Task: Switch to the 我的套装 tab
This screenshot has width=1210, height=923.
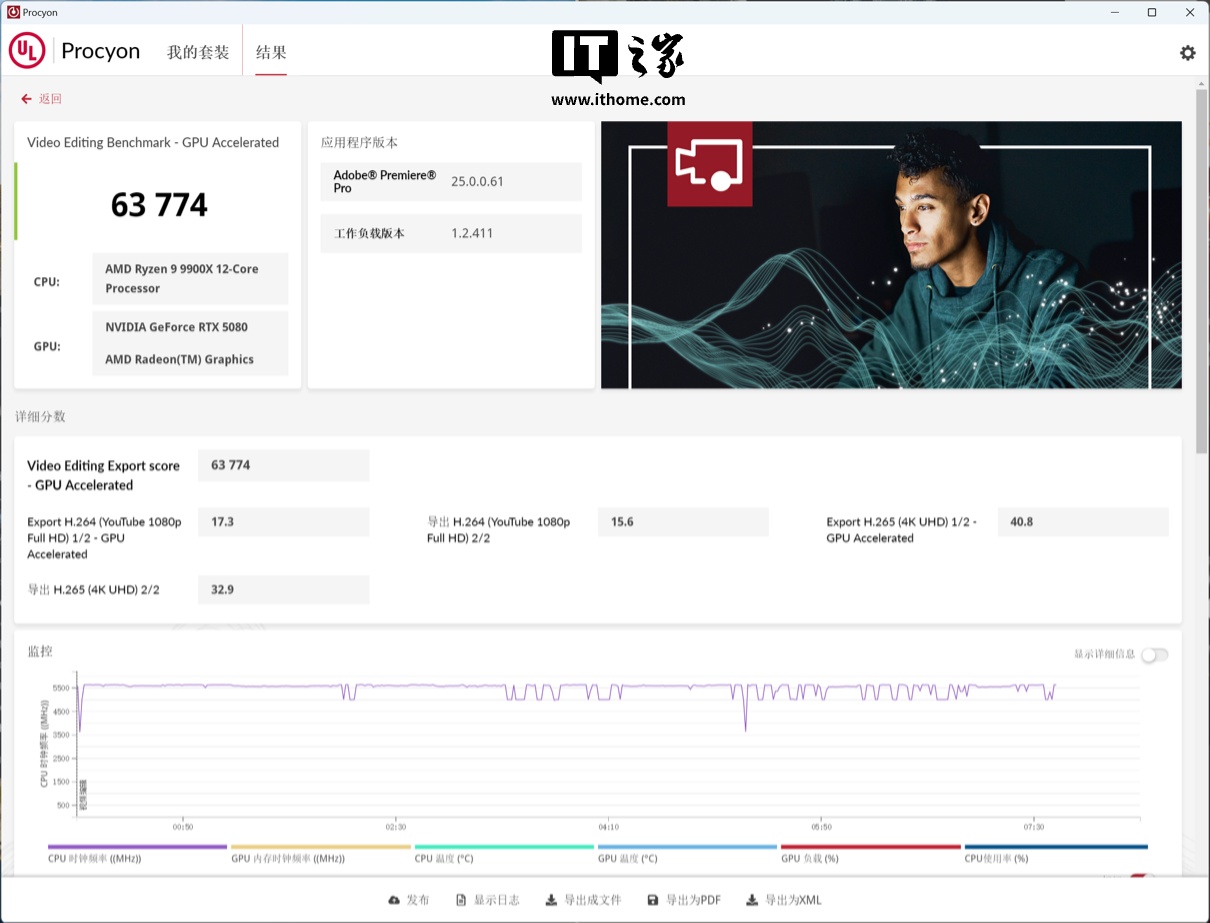Action: [198, 52]
